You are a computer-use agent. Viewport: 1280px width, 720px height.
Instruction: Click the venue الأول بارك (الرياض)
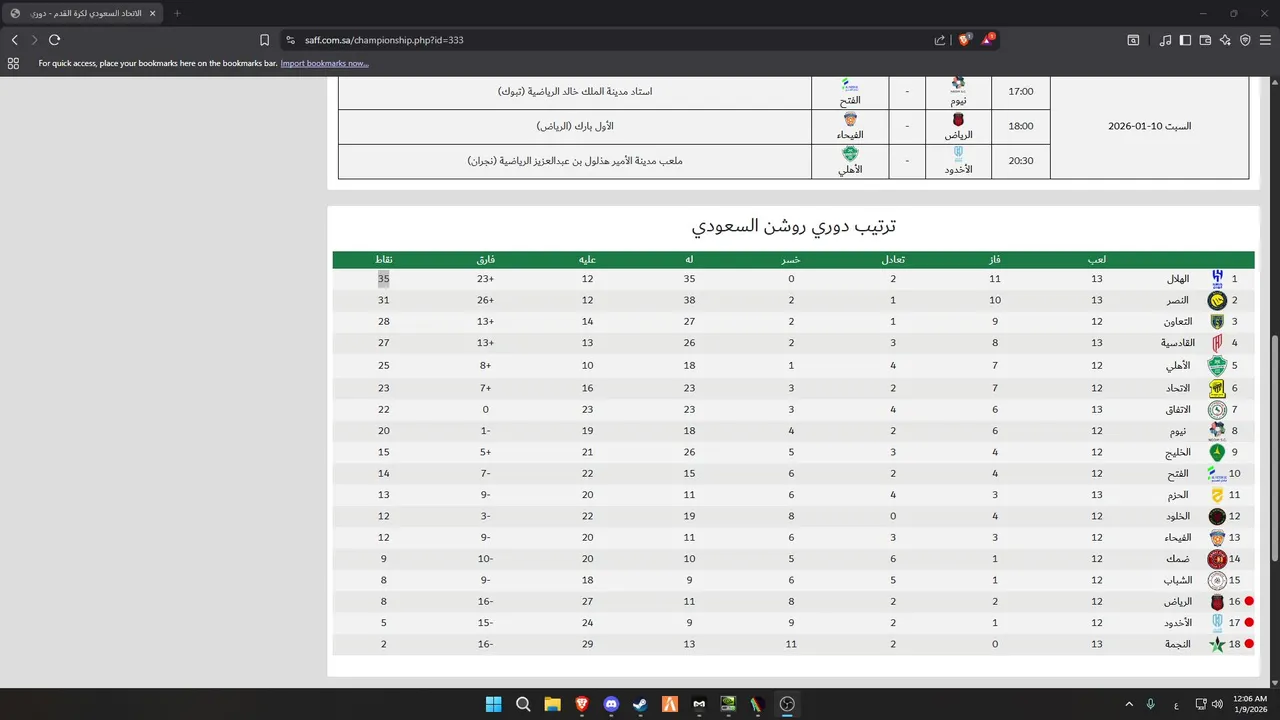click(x=575, y=127)
